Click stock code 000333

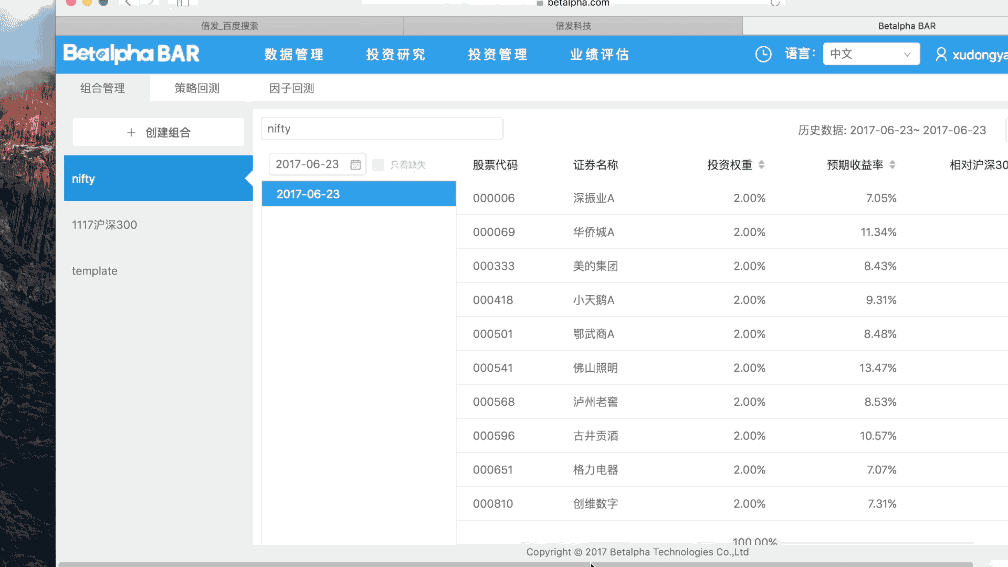pos(494,266)
